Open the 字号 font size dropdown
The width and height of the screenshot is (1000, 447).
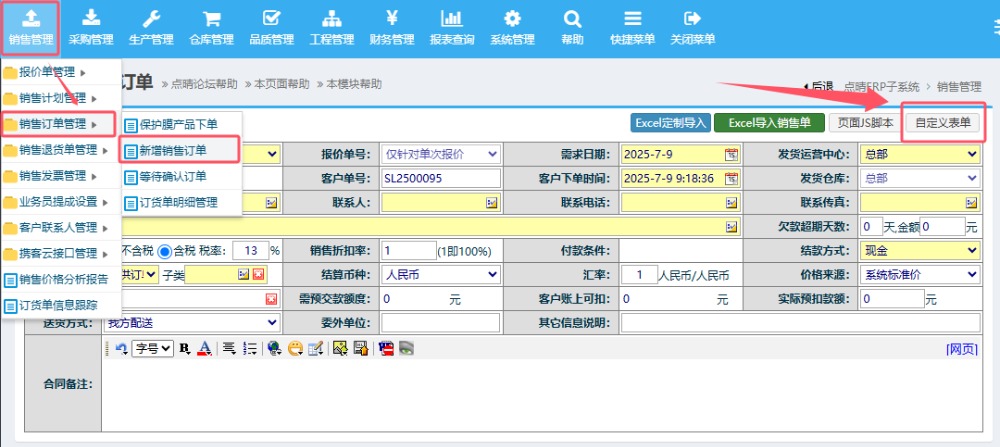(x=154, y=348)
